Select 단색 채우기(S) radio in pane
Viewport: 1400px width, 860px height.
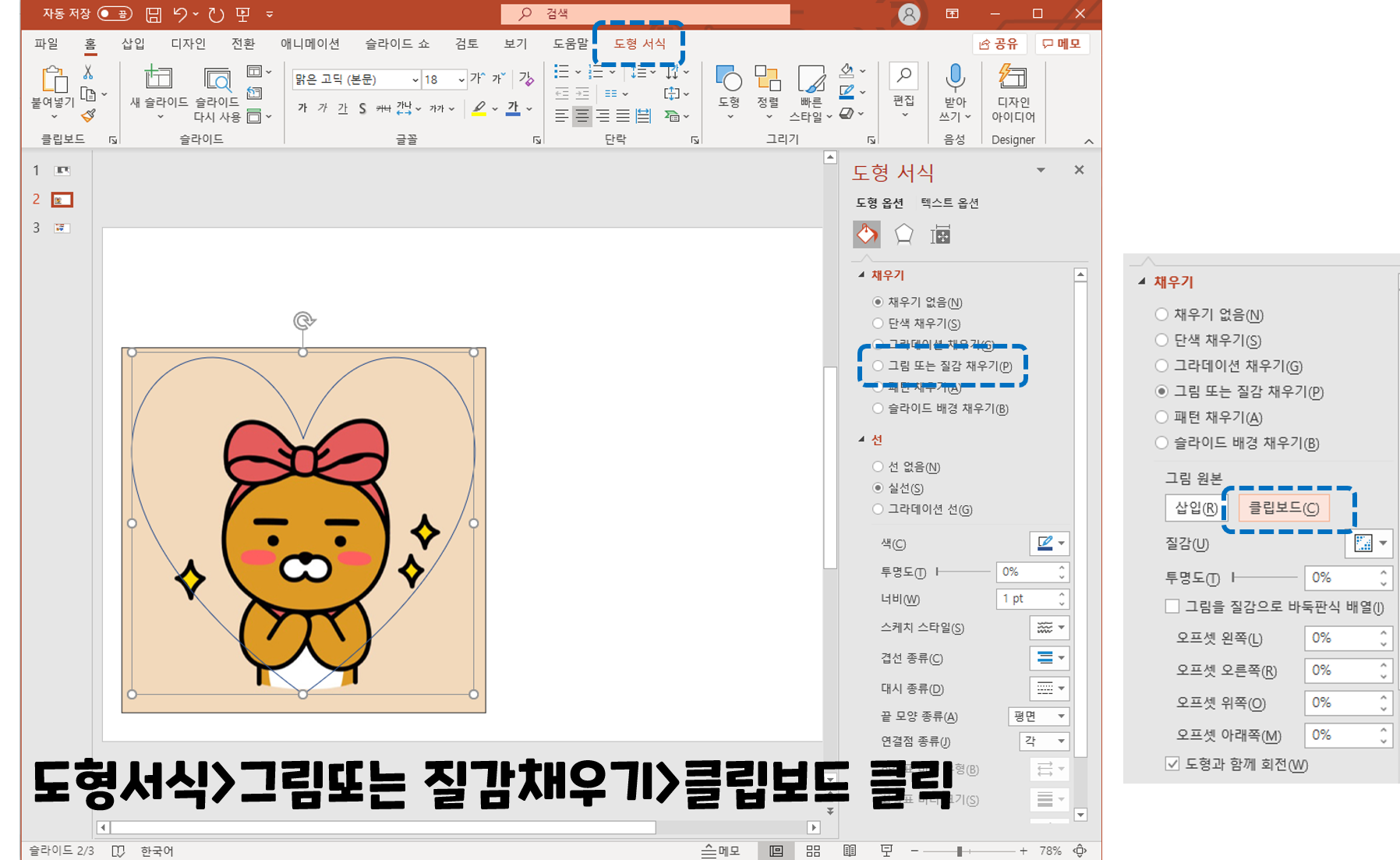click(878, 323)
